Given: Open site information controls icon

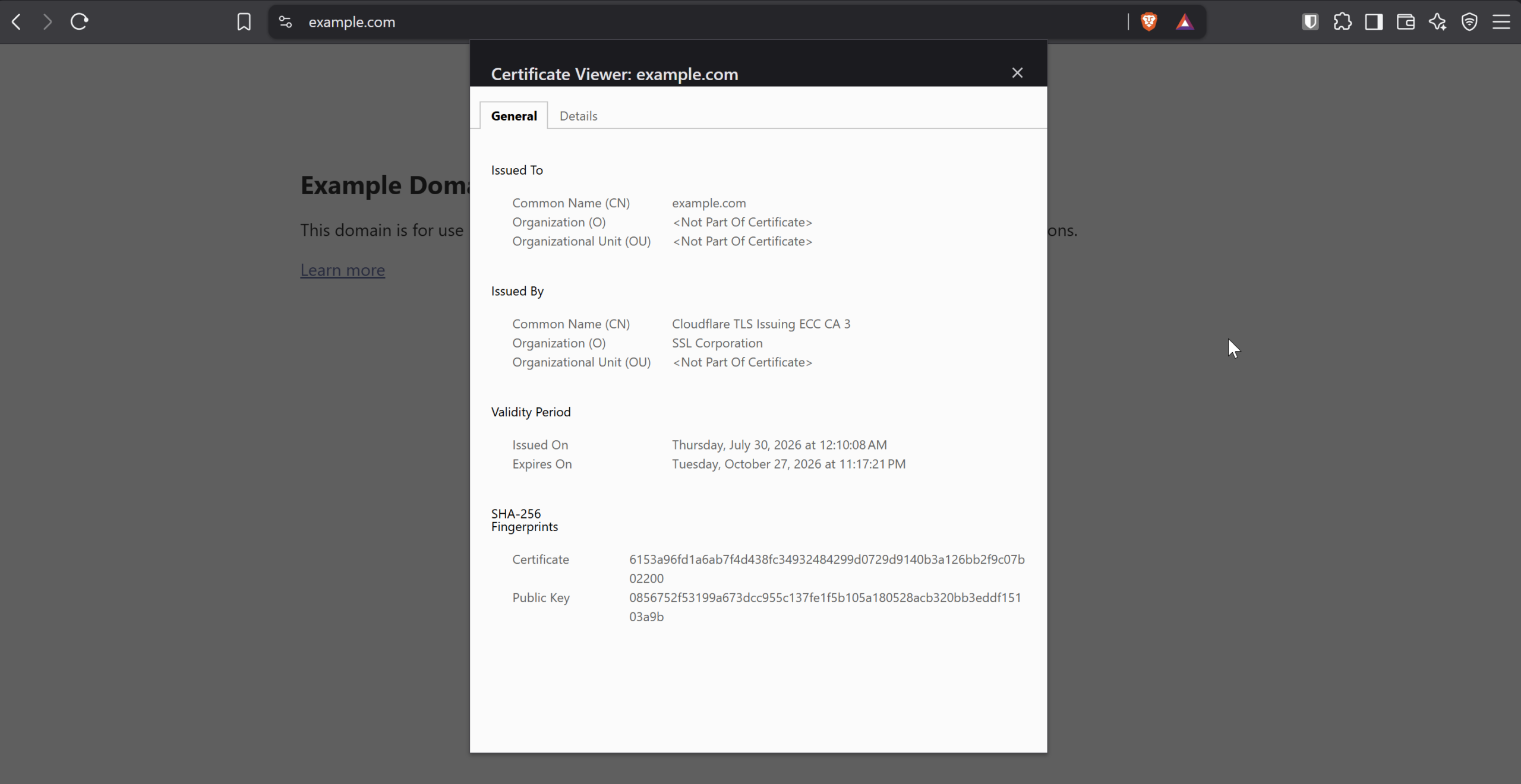Looking at the screenshot, I should (286, 22).
